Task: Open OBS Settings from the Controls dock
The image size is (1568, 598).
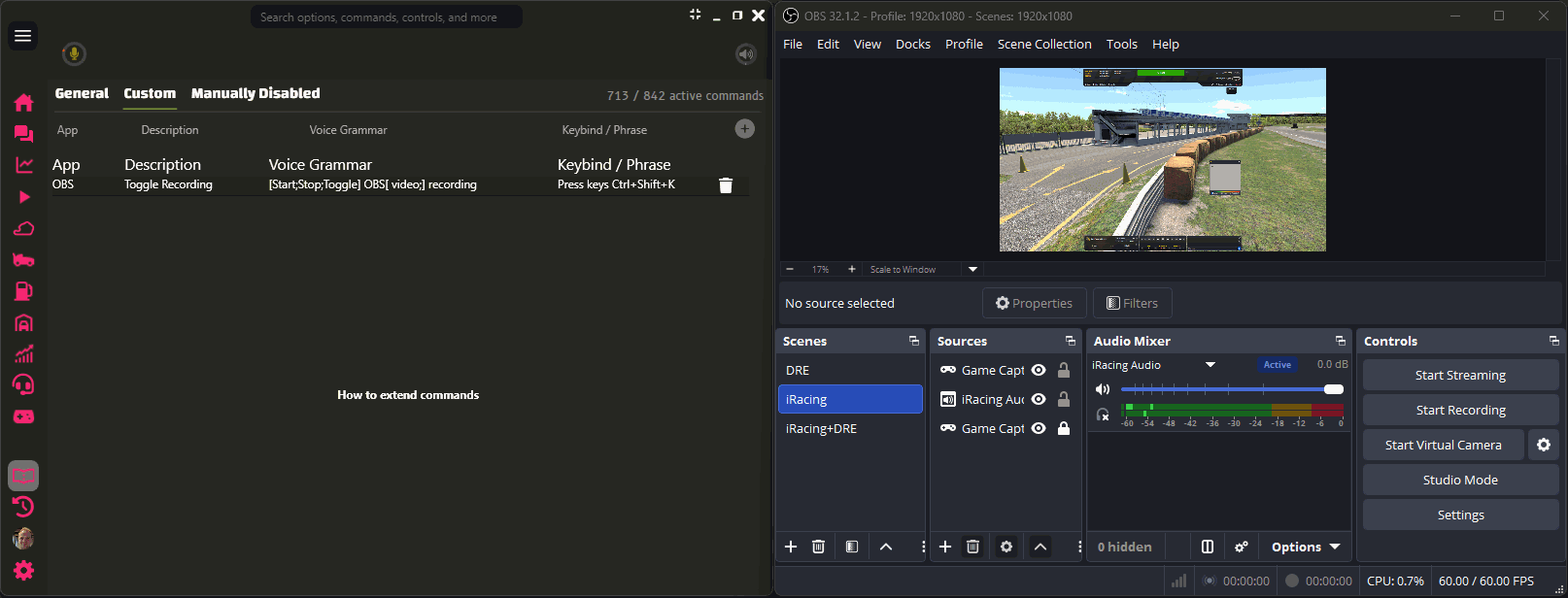Action: pos(1460,515)
